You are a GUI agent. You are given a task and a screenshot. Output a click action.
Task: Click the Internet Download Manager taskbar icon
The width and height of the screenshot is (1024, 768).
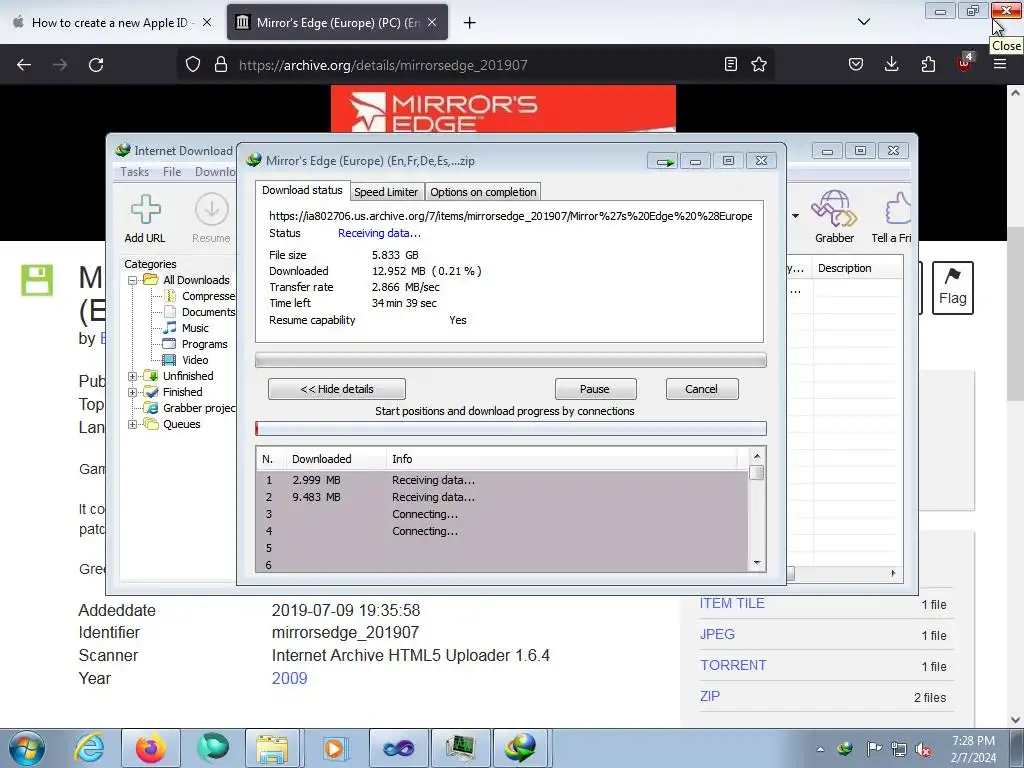520,748
